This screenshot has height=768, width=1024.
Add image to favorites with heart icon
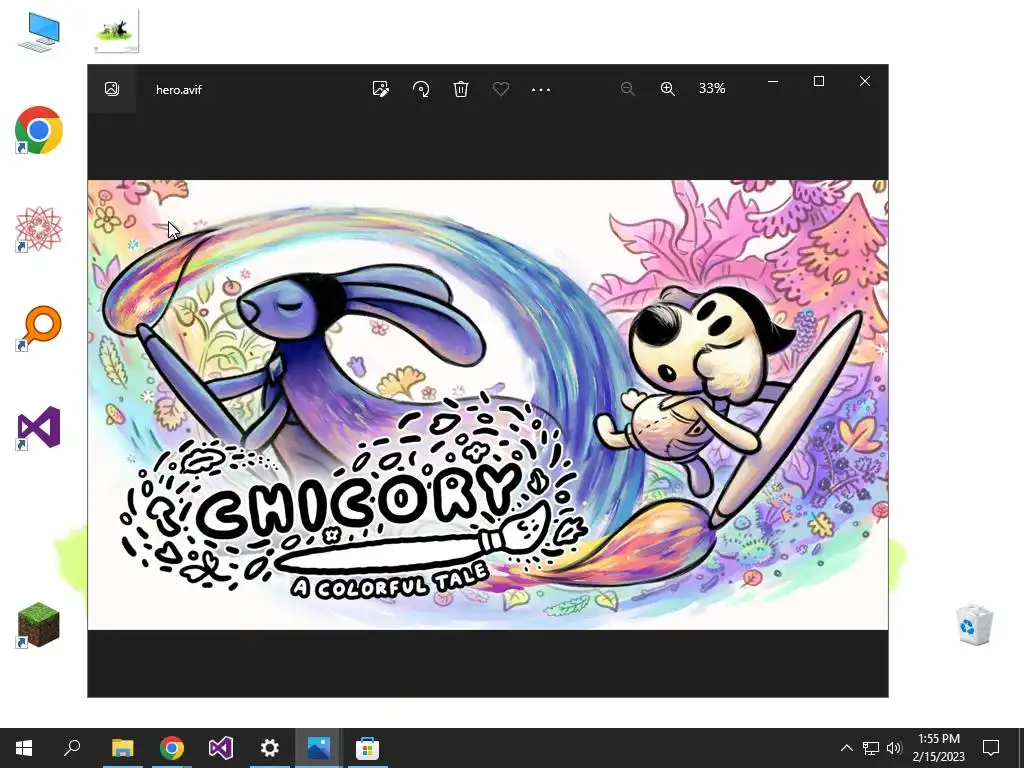point(501,89)
